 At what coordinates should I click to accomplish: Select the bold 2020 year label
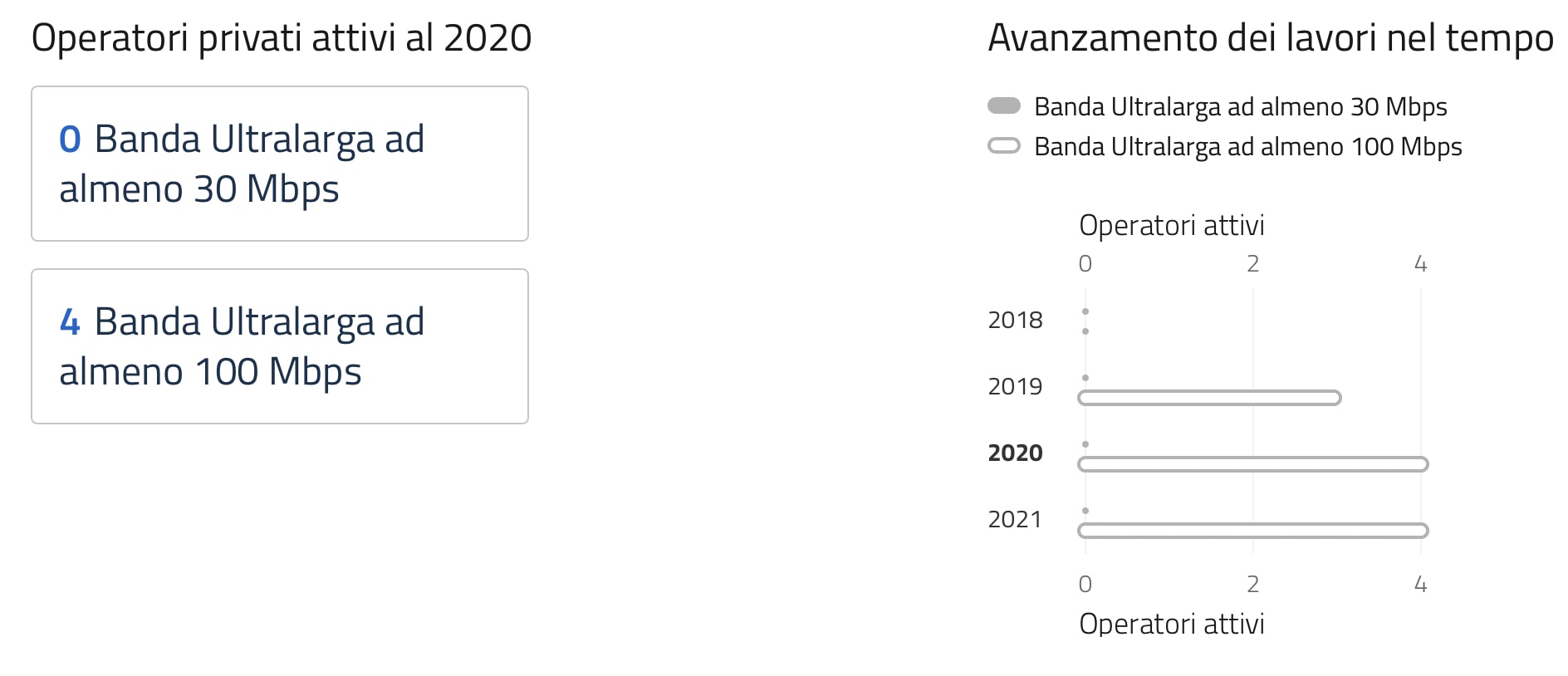(x=1015, y=453)
